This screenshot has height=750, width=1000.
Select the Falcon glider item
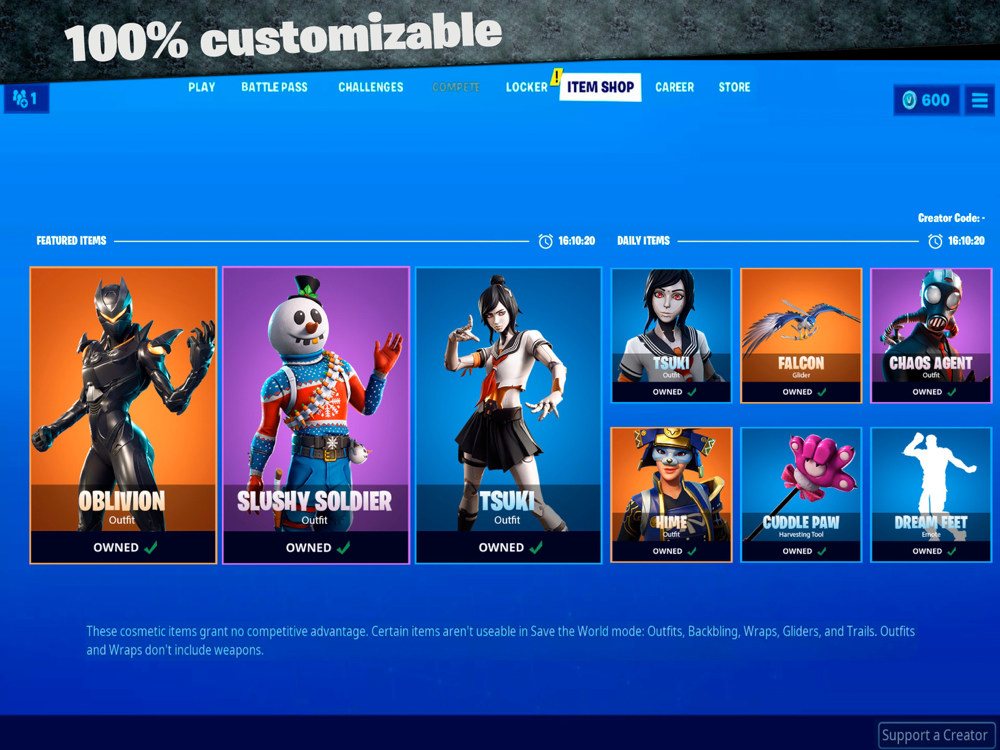coord(801,335)
